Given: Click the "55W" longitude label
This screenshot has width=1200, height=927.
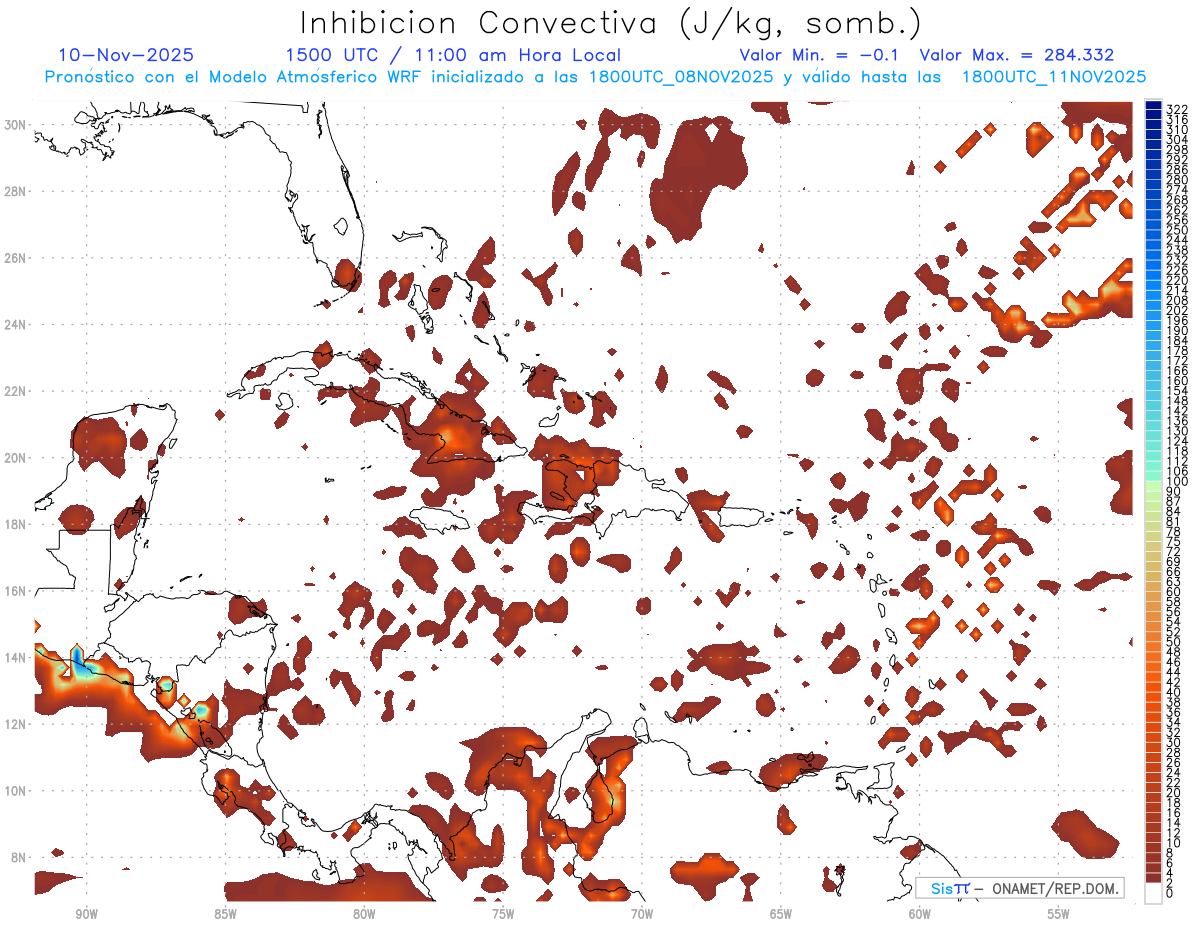Looking at the screenshot, I should click(1058, 913).
